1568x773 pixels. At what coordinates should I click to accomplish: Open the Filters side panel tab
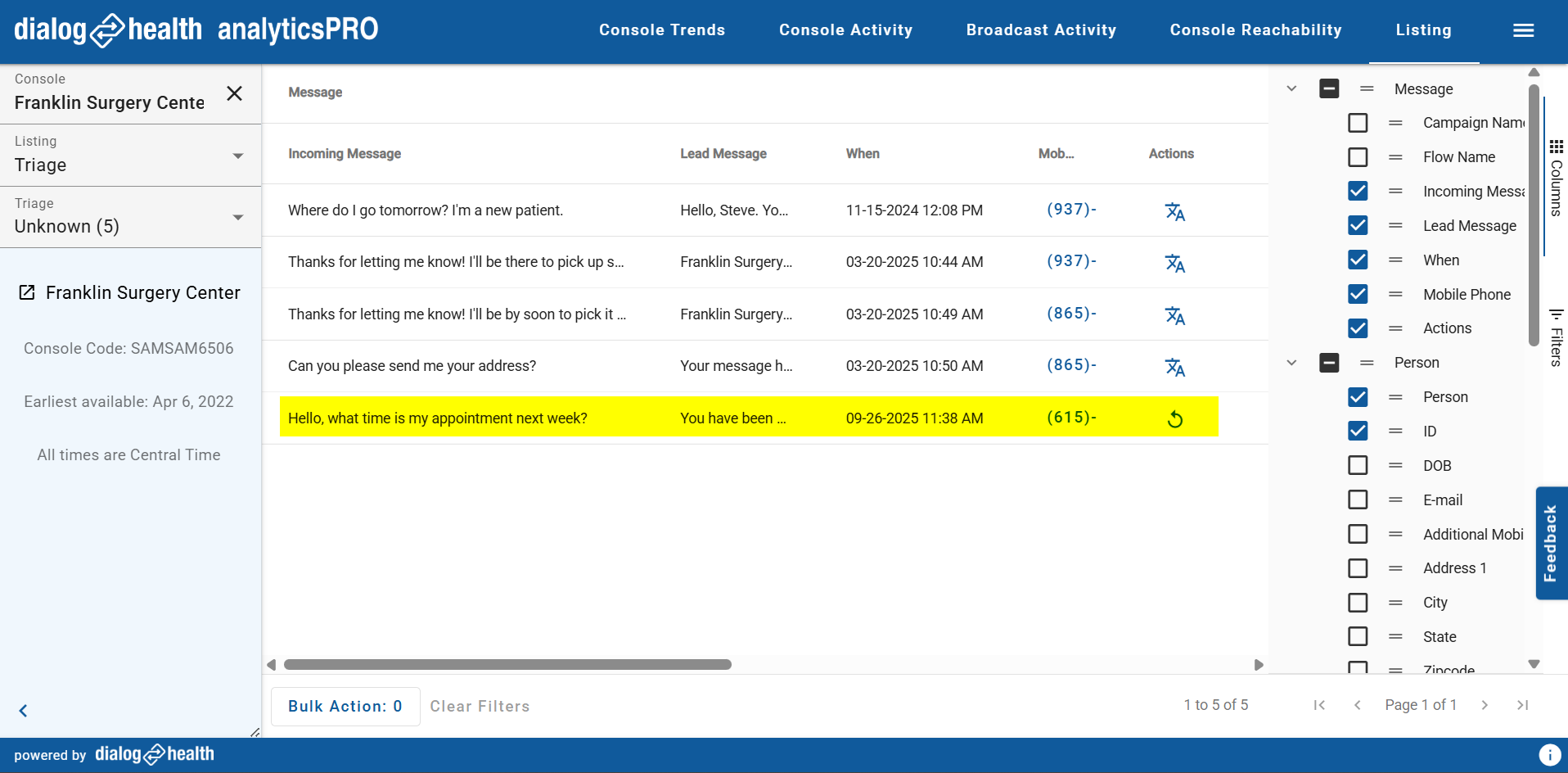(x=1556, y=337)
